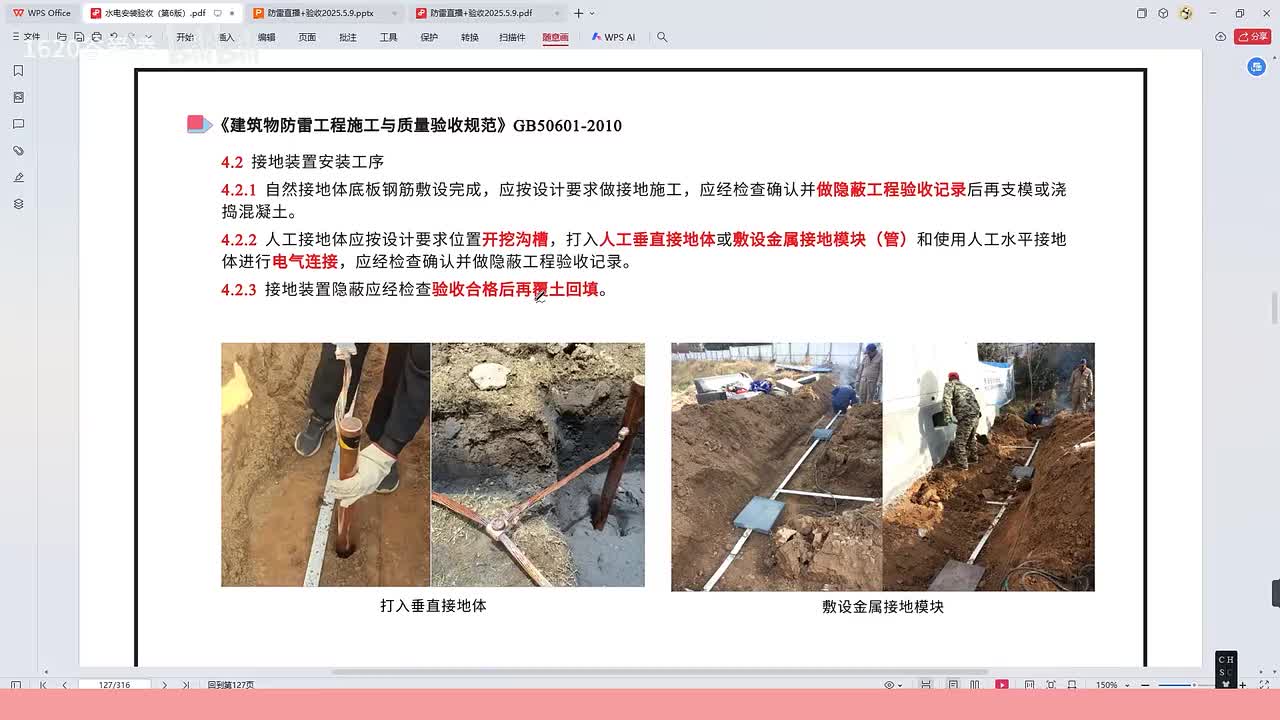The image size is (1280, 720).
Task: Click the vertical scrollbar thumb
Action: [1274, 306]
